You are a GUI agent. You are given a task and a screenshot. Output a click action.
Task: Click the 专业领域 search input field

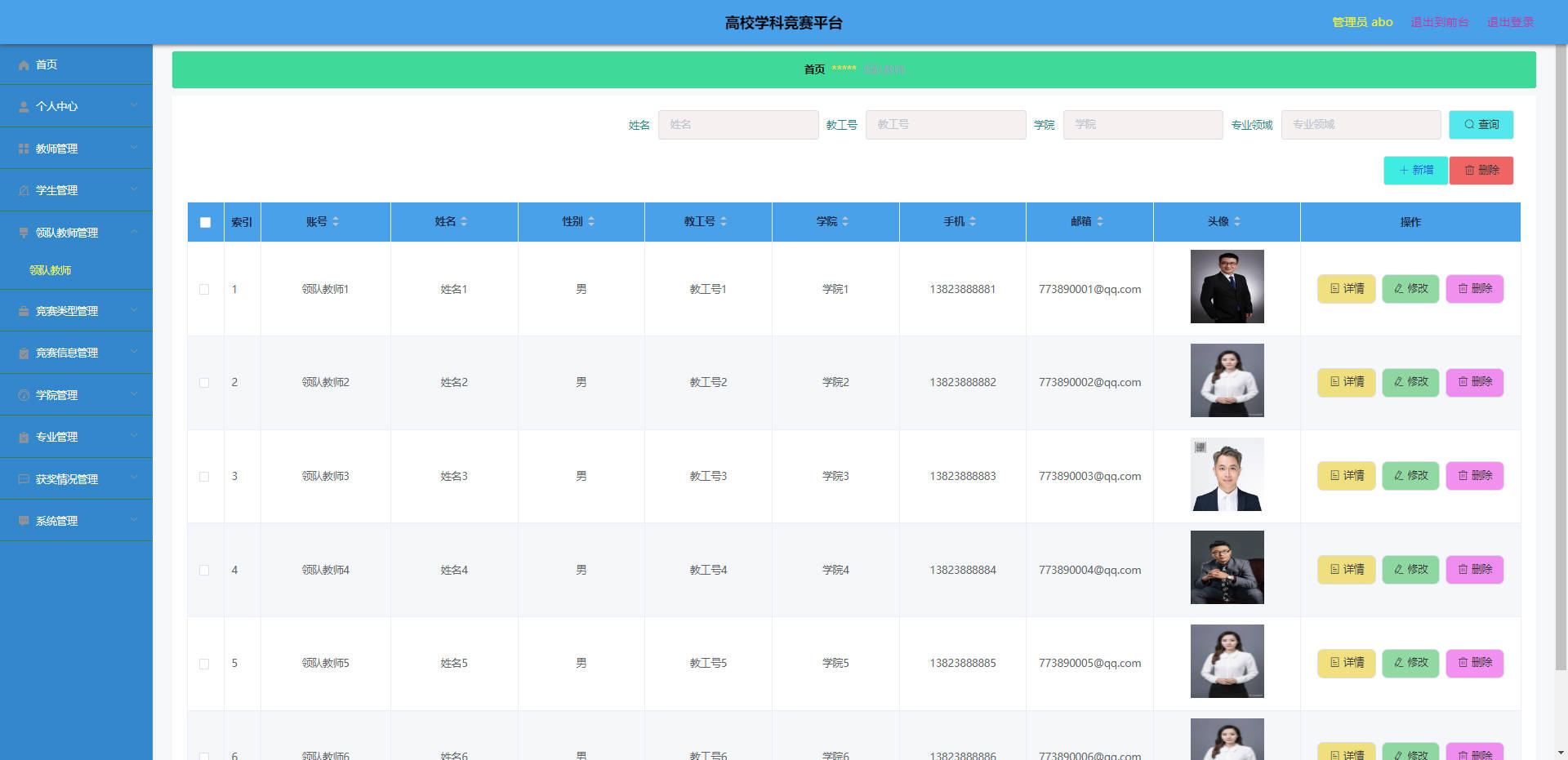click(1361, 125)
